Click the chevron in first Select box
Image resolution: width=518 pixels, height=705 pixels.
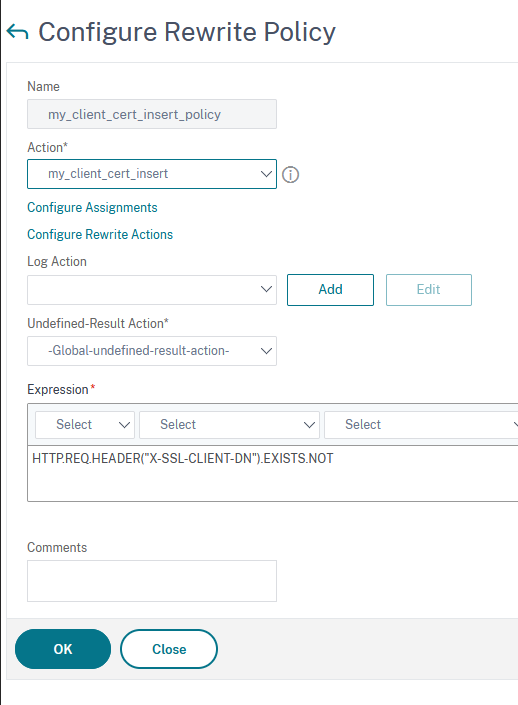click(124, 425)
